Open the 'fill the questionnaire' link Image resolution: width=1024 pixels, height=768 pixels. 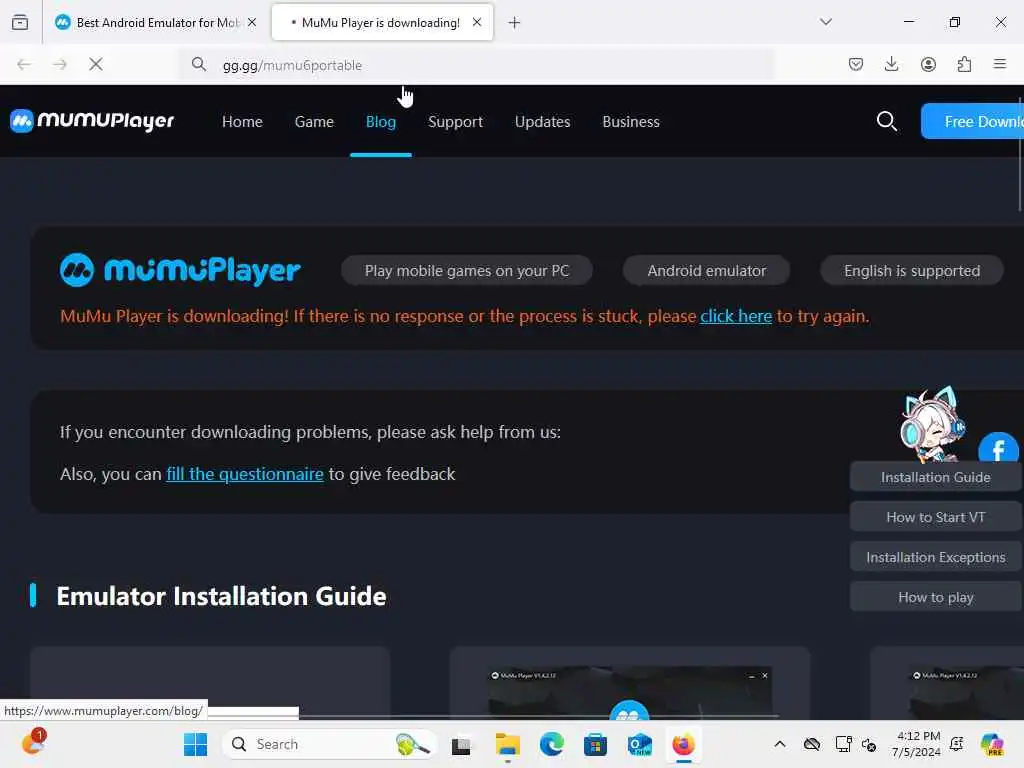245,474
